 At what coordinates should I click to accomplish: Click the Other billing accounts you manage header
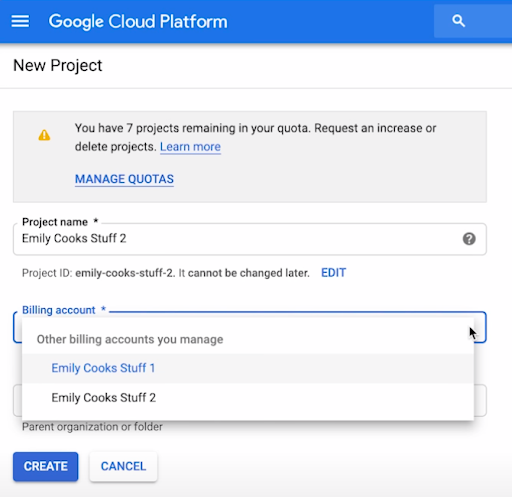coord(130,339)
